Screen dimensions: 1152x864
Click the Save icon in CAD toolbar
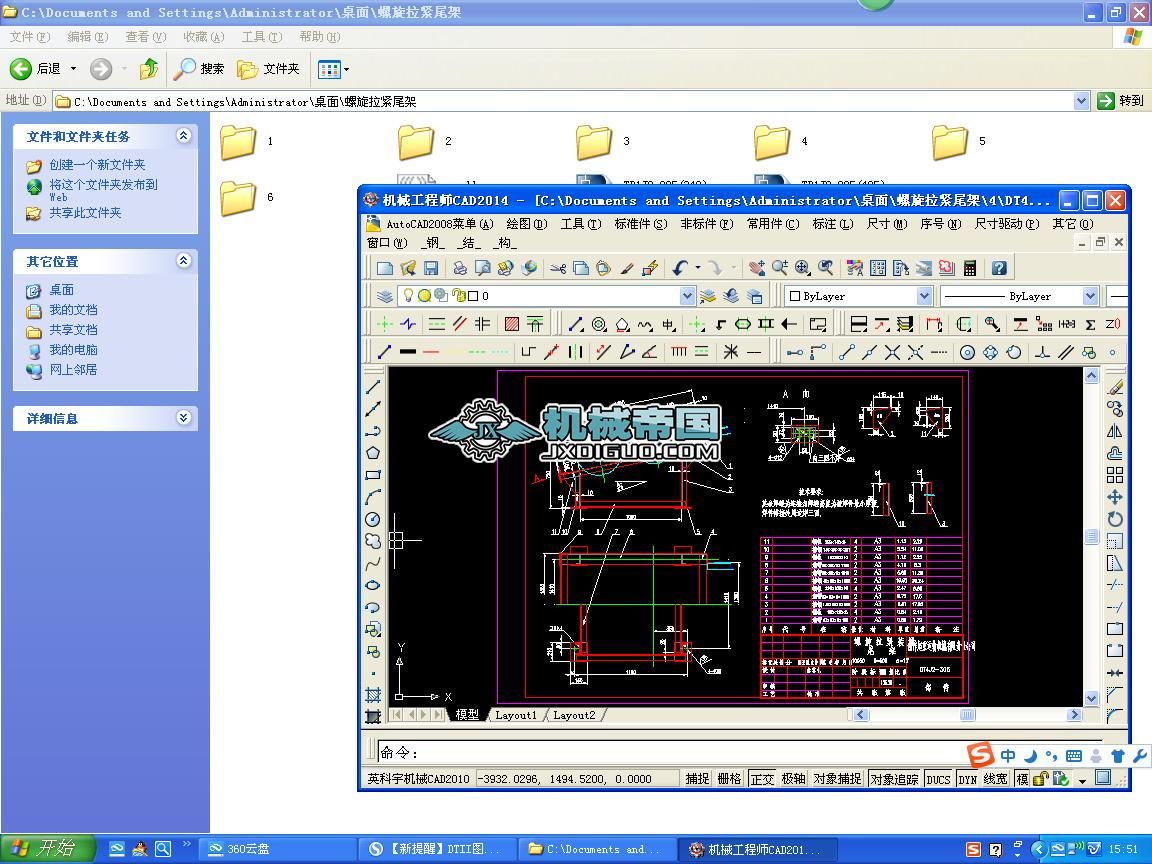tap(431, 268)
